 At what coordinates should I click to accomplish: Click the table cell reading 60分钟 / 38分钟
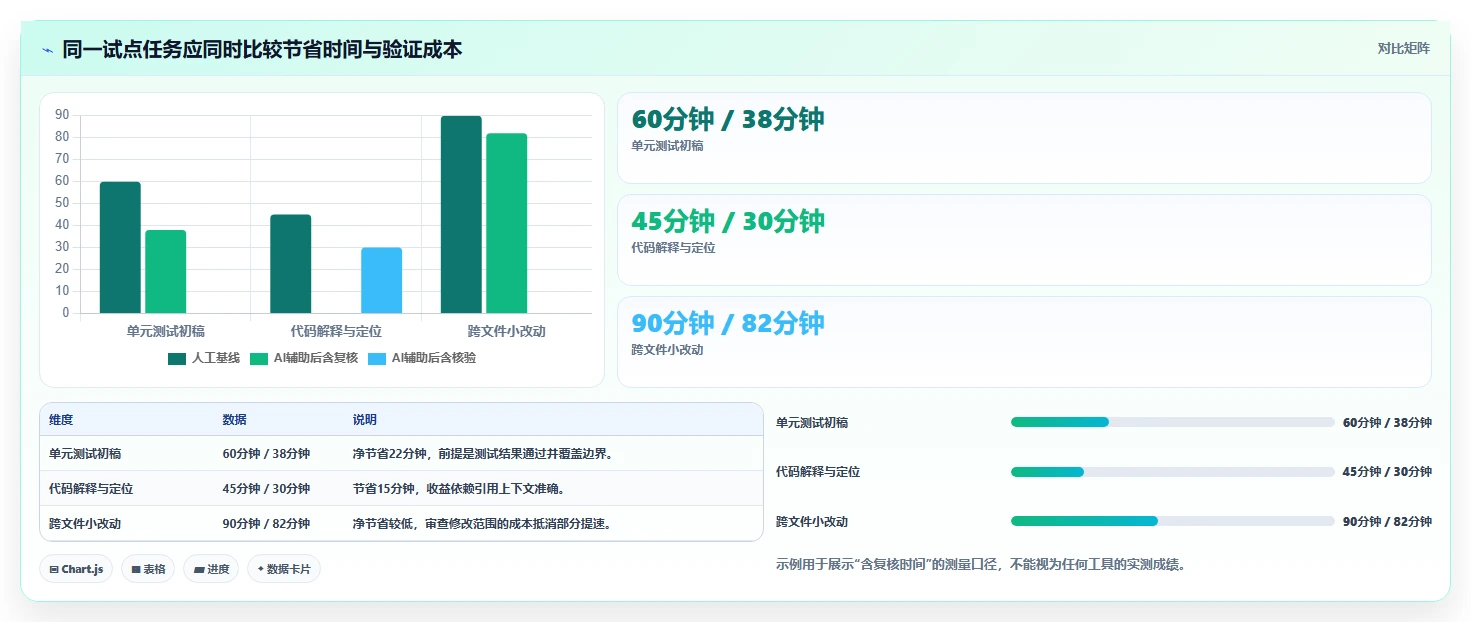coord(266,454)
